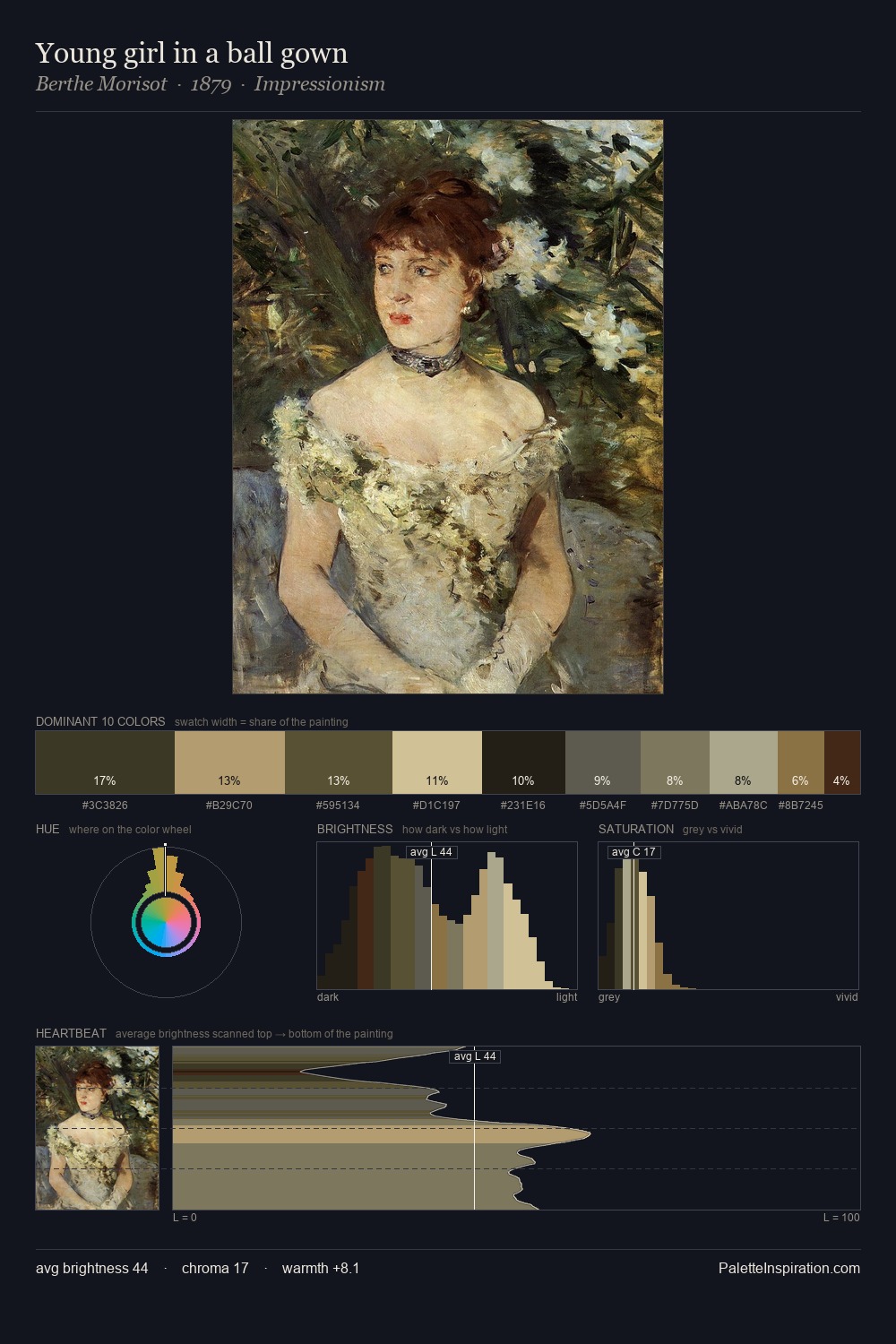Click the avg L 44 label in Heartbeat chart
The width and height of the screenshot is (896, 1344).
475,1056
